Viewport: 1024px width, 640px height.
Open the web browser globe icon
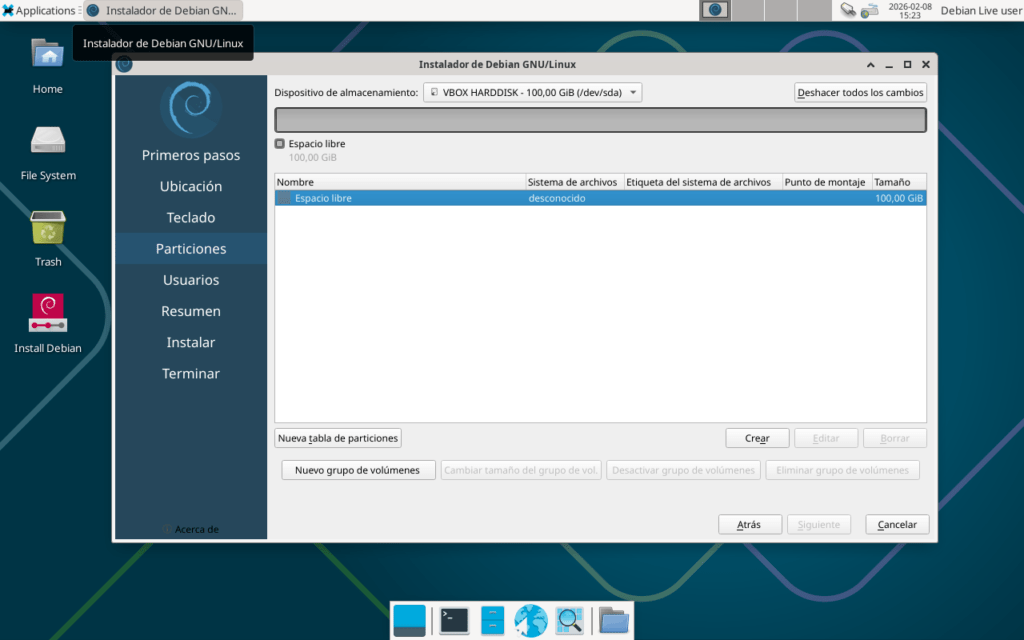[x=531, y=621]
